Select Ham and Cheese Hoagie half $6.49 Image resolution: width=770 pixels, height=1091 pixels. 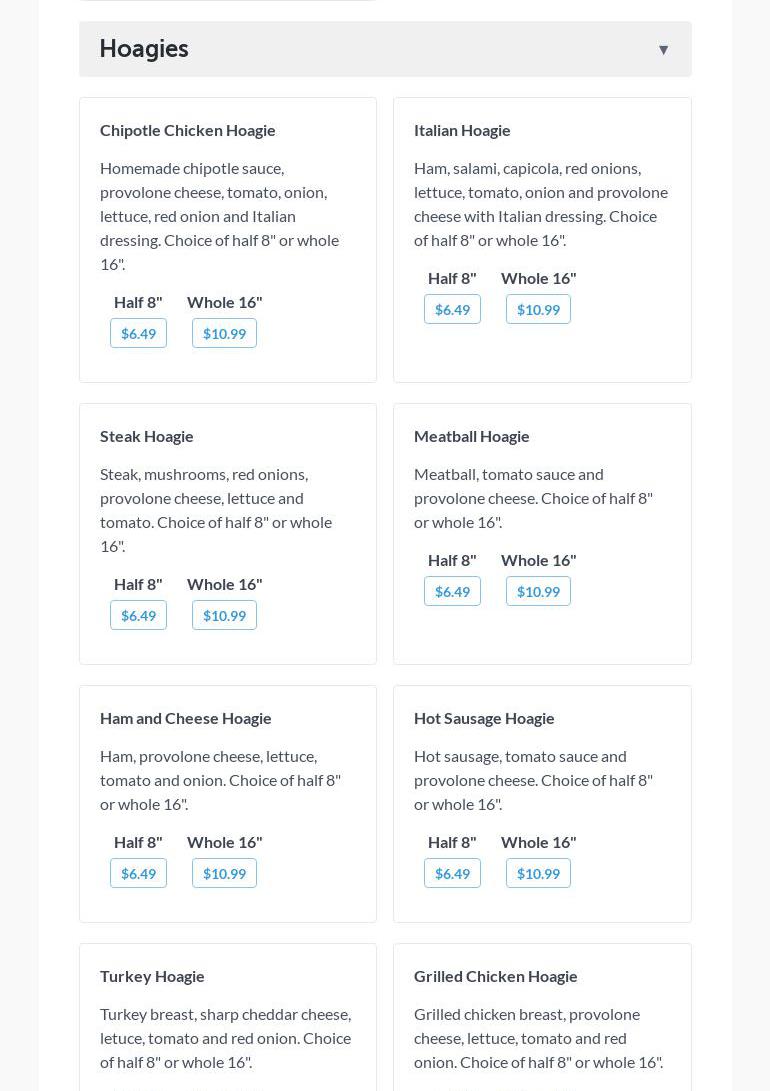[x=138, y=873]
